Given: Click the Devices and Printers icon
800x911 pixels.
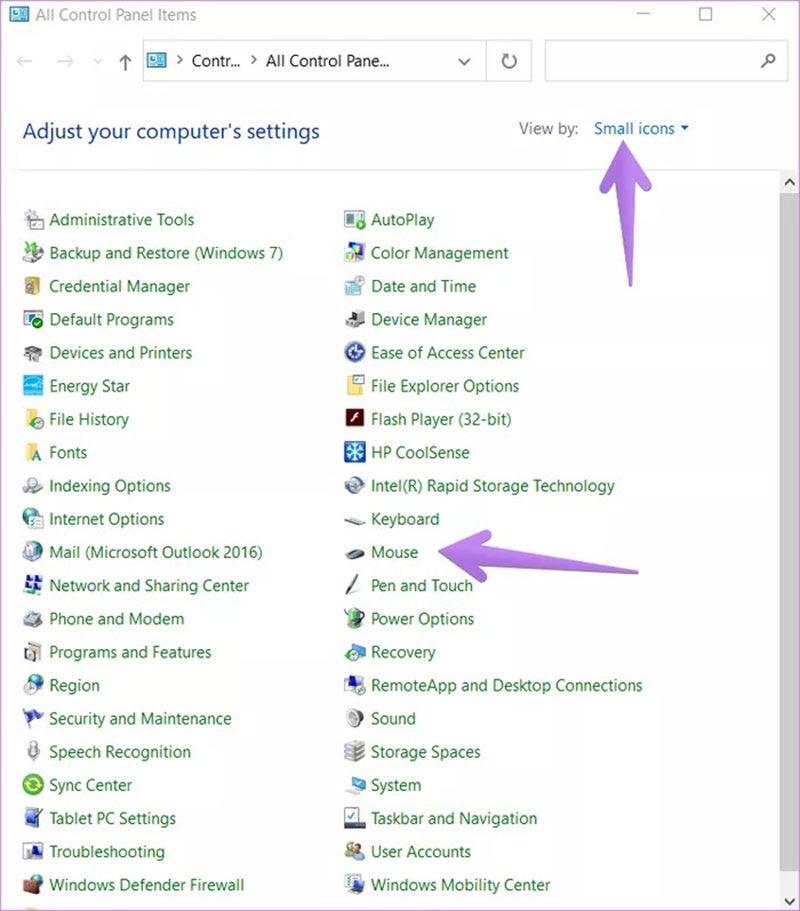Looking at the screenshot, I should click(x=33, y=353).
